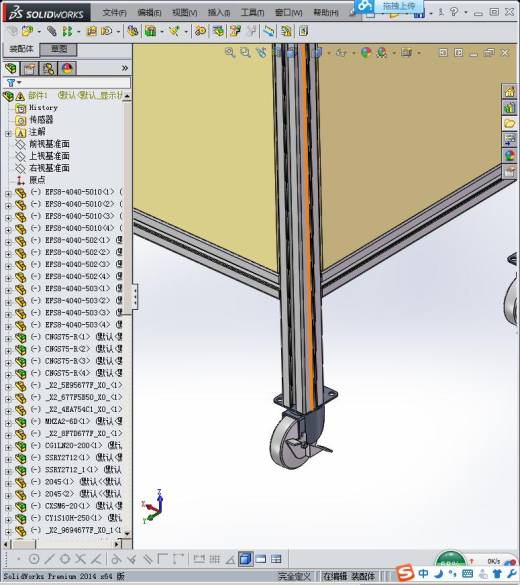
Task: Expand EFS8-4040-502<1> component node
Action: 8,242
